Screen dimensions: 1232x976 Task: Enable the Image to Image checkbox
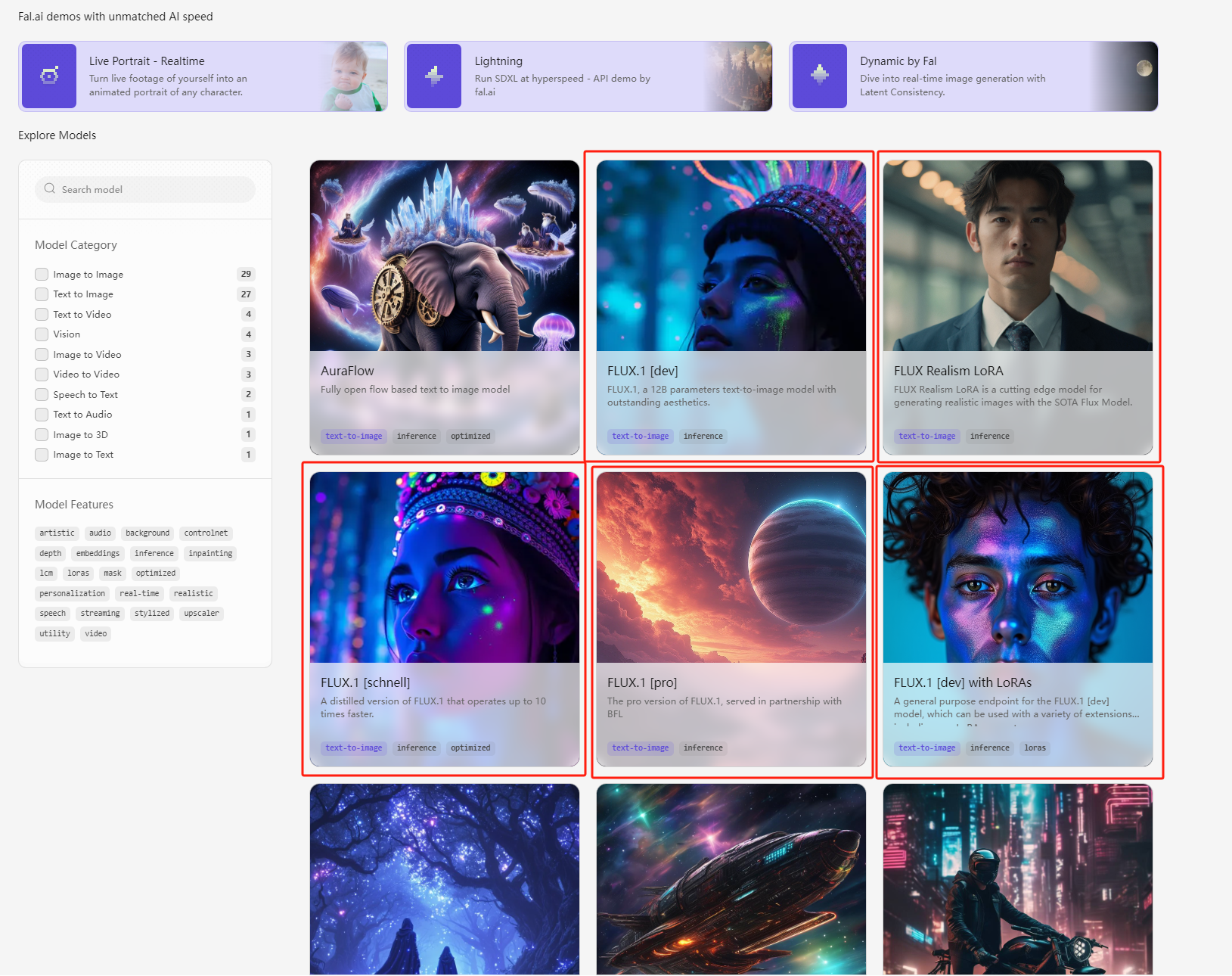[x=42, y=274]
